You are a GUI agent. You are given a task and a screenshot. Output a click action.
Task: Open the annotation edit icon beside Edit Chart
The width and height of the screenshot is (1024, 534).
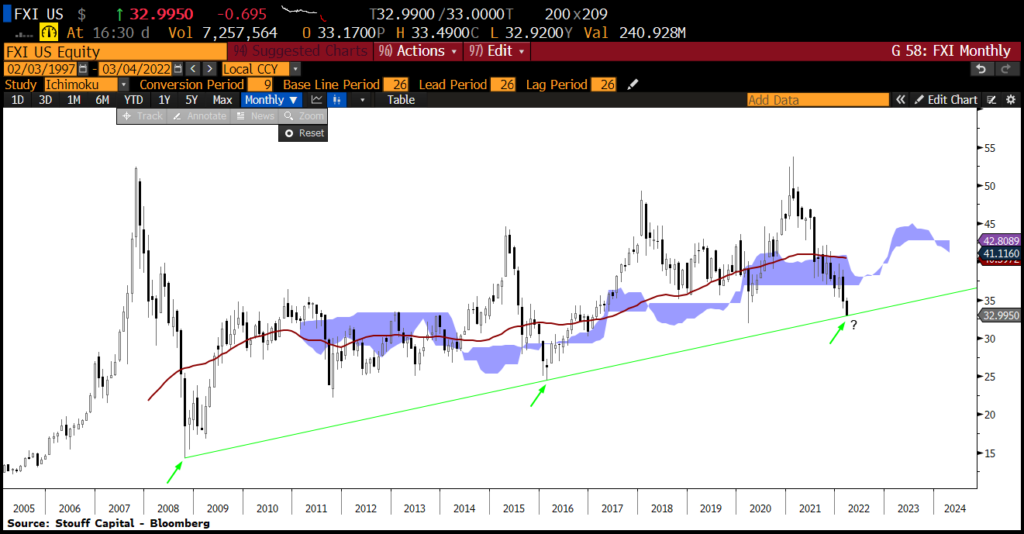(991, 100)
